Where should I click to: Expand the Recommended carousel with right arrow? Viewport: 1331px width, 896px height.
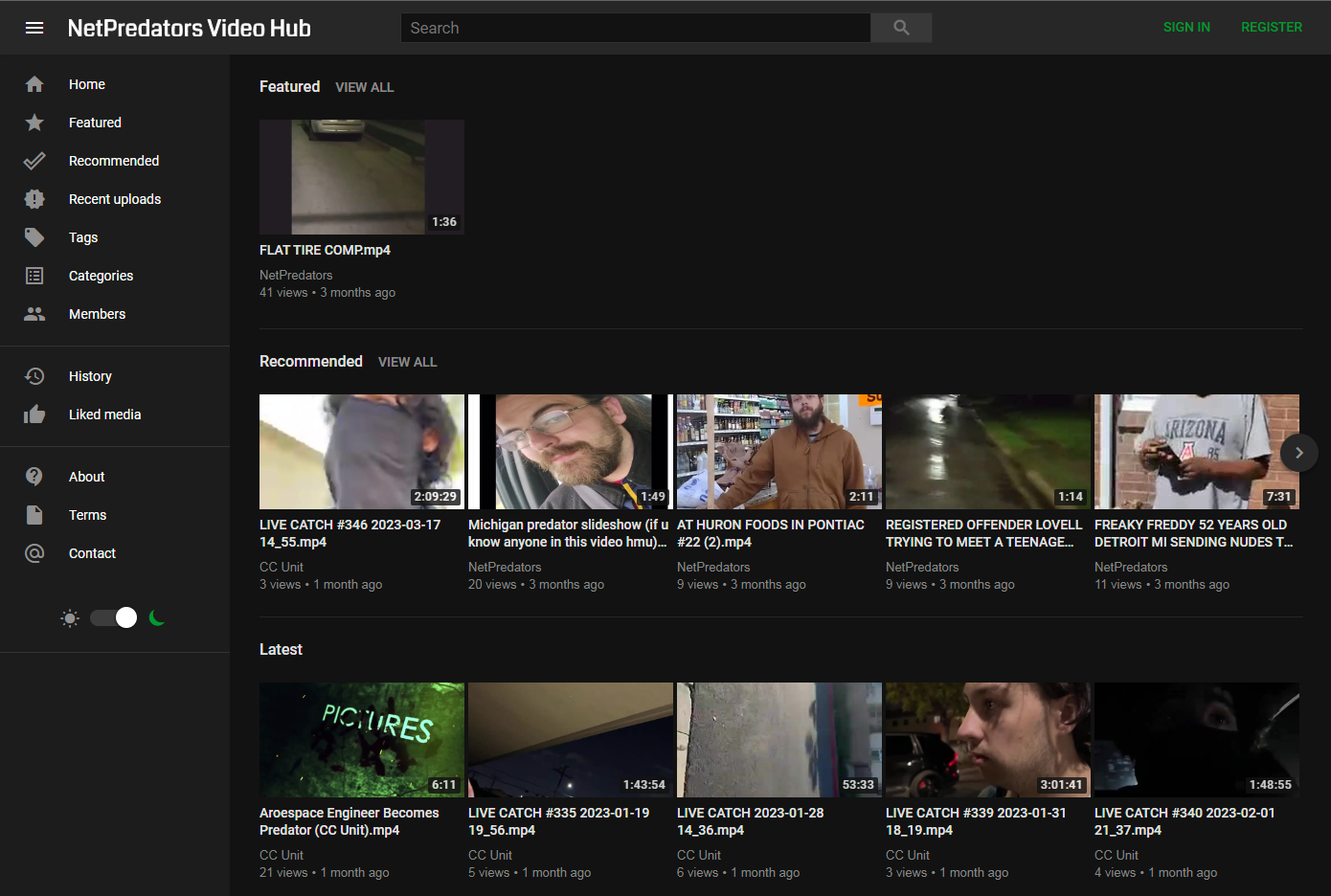(1298, 453)
